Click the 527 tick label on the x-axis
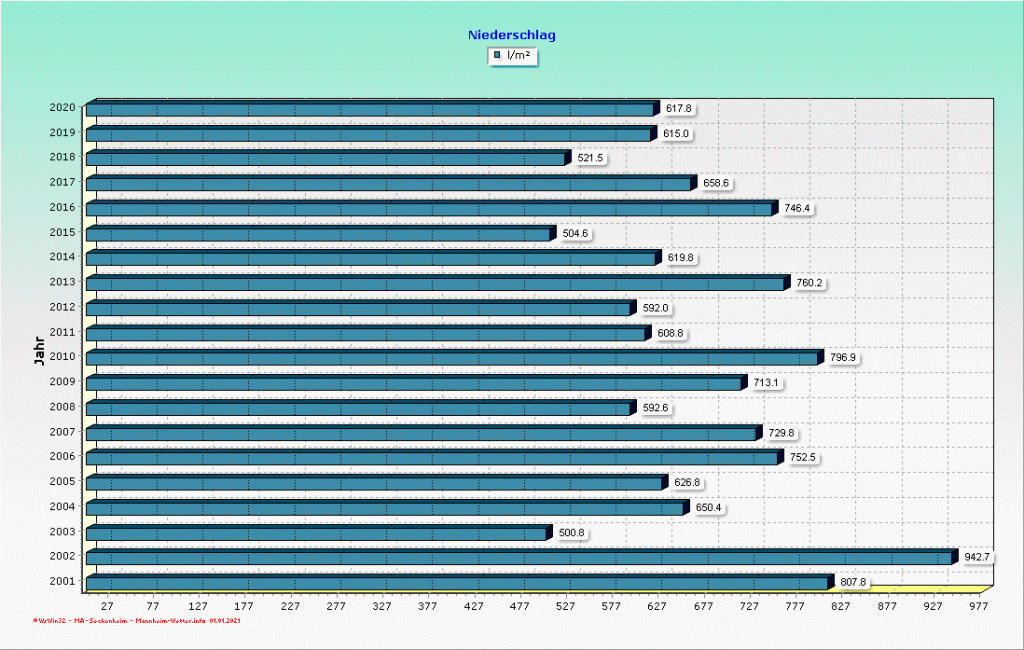The width and height of the screenshot is (1024, 650). click(x=566, y=605)
